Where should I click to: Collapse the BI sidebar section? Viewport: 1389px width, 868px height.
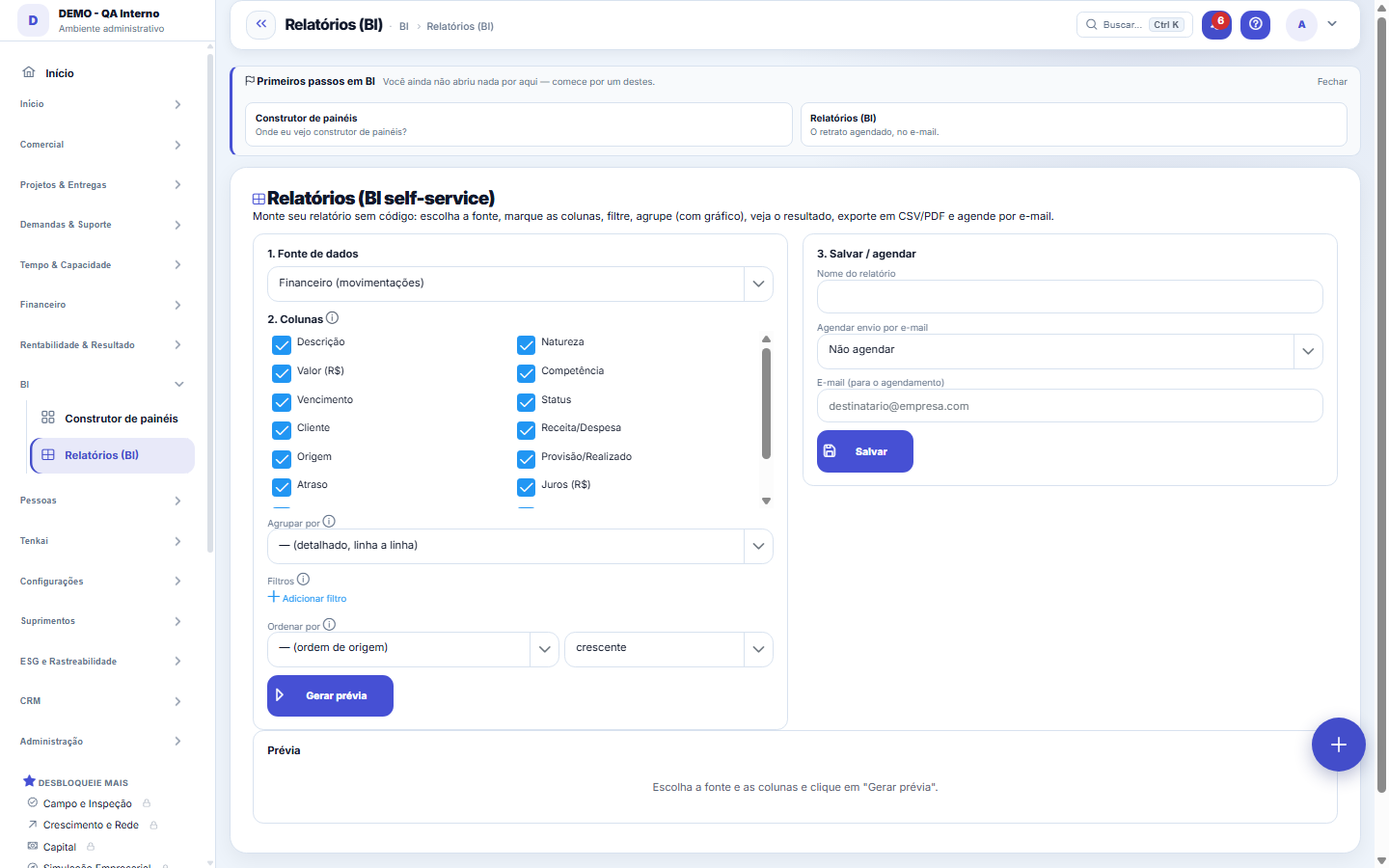coord(101,385)
